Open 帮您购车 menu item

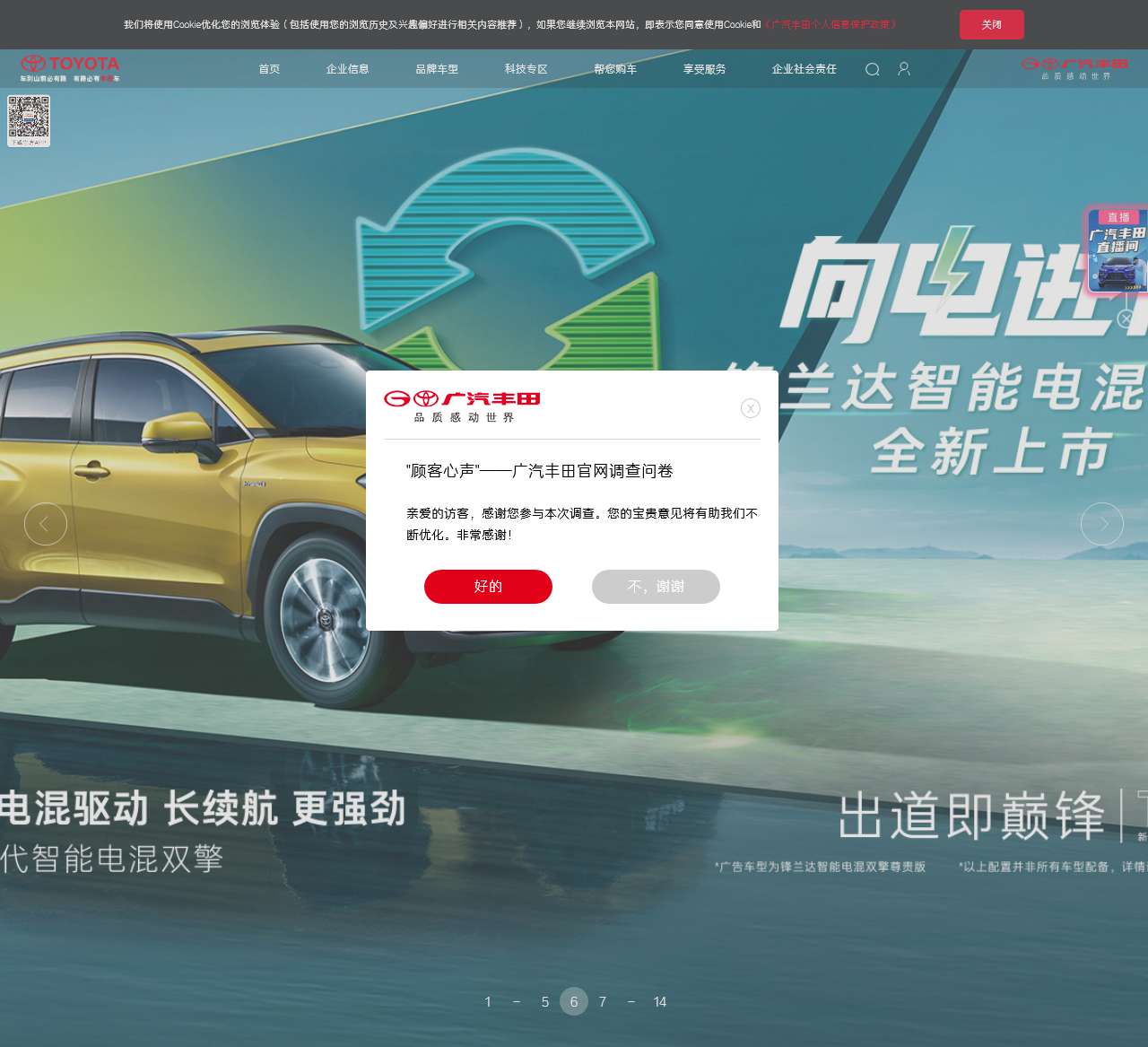point(615,69)
